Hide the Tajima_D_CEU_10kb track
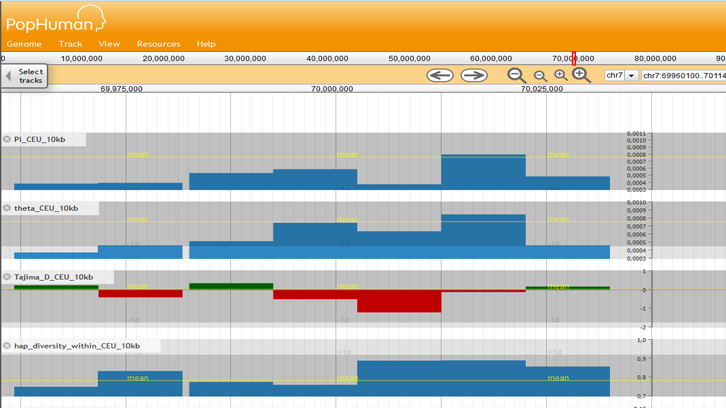This screenshot has width=726, height=408. [x=7, y=277]
